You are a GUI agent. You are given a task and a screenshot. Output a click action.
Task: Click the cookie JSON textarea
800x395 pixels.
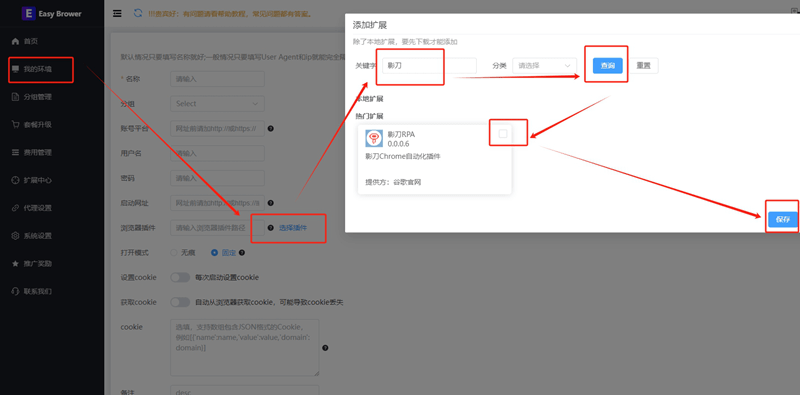(244, 348)
